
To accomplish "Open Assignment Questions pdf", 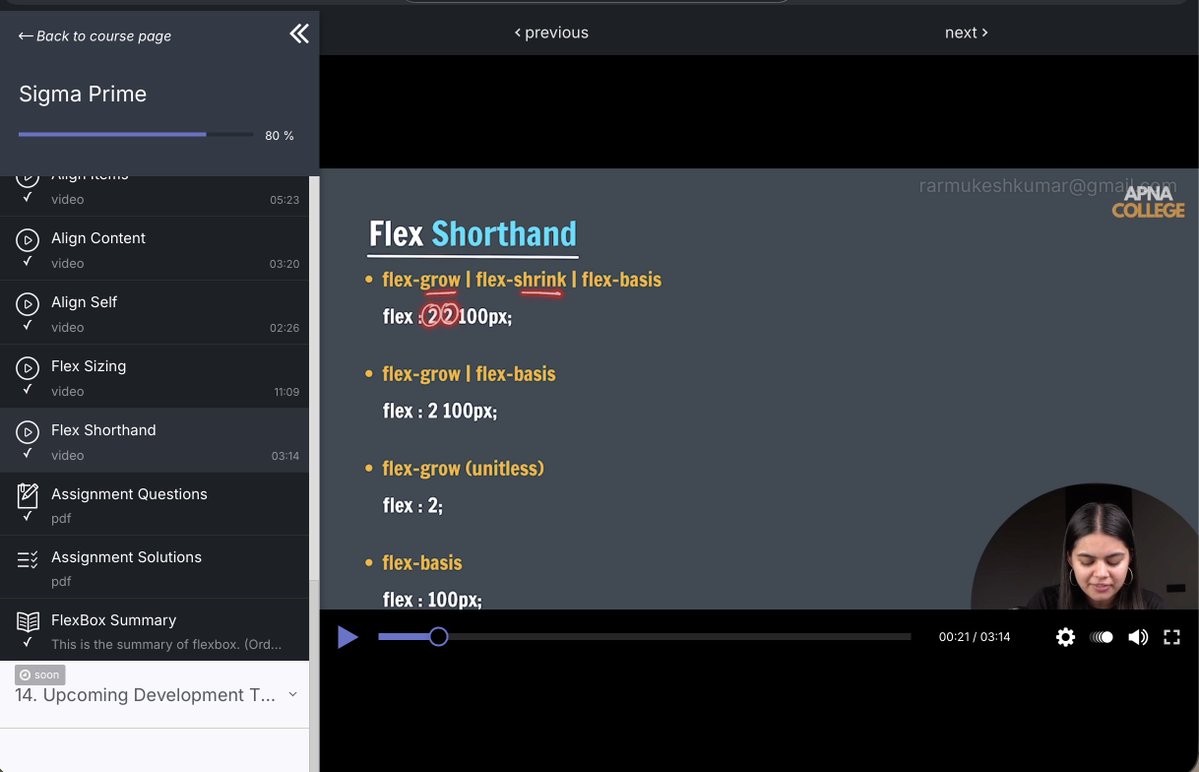I will coord(154,504).
